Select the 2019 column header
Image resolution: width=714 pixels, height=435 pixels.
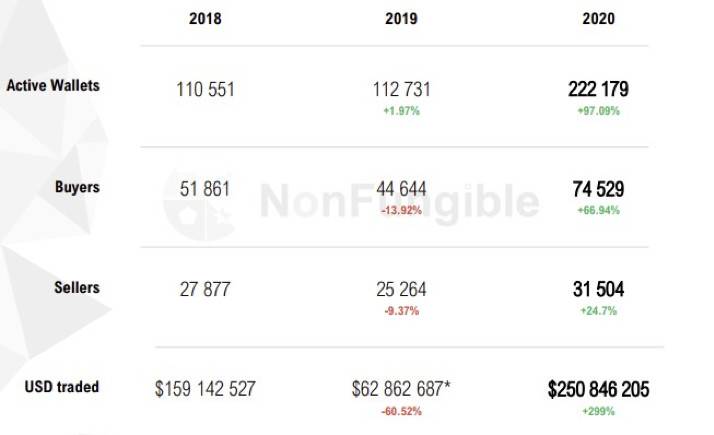point(400,19)
